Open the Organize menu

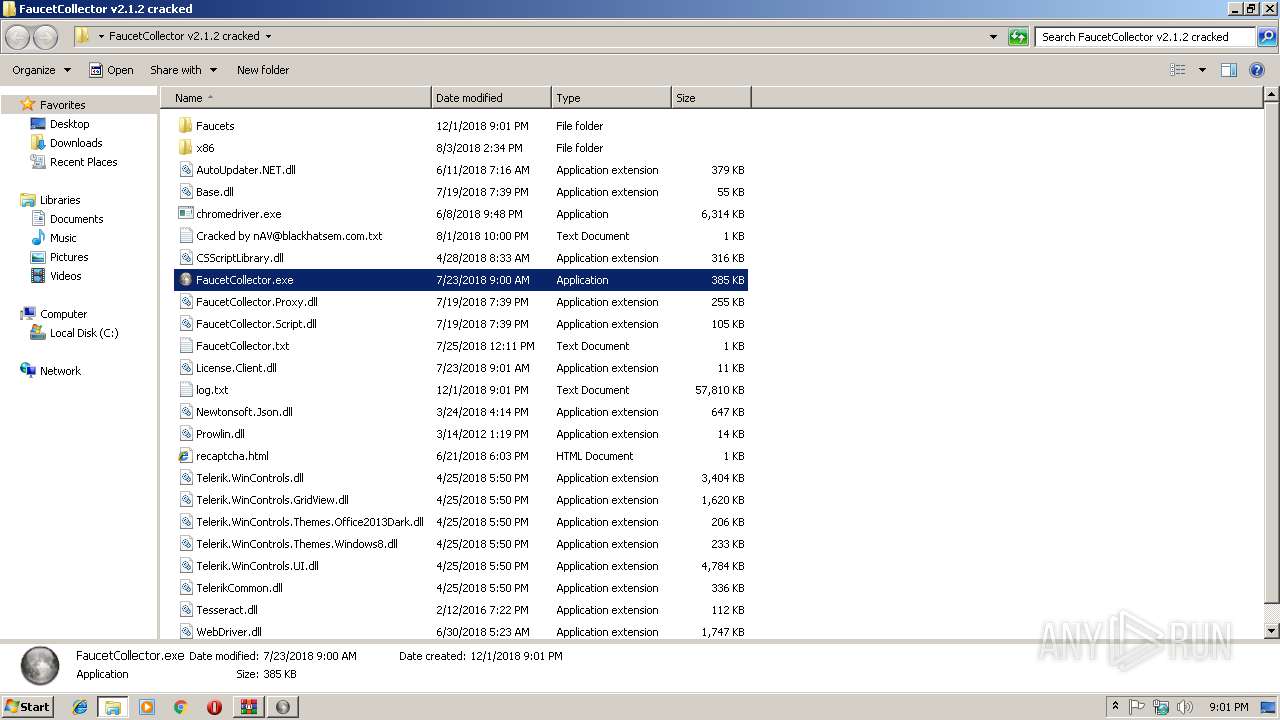coord(42,70)
